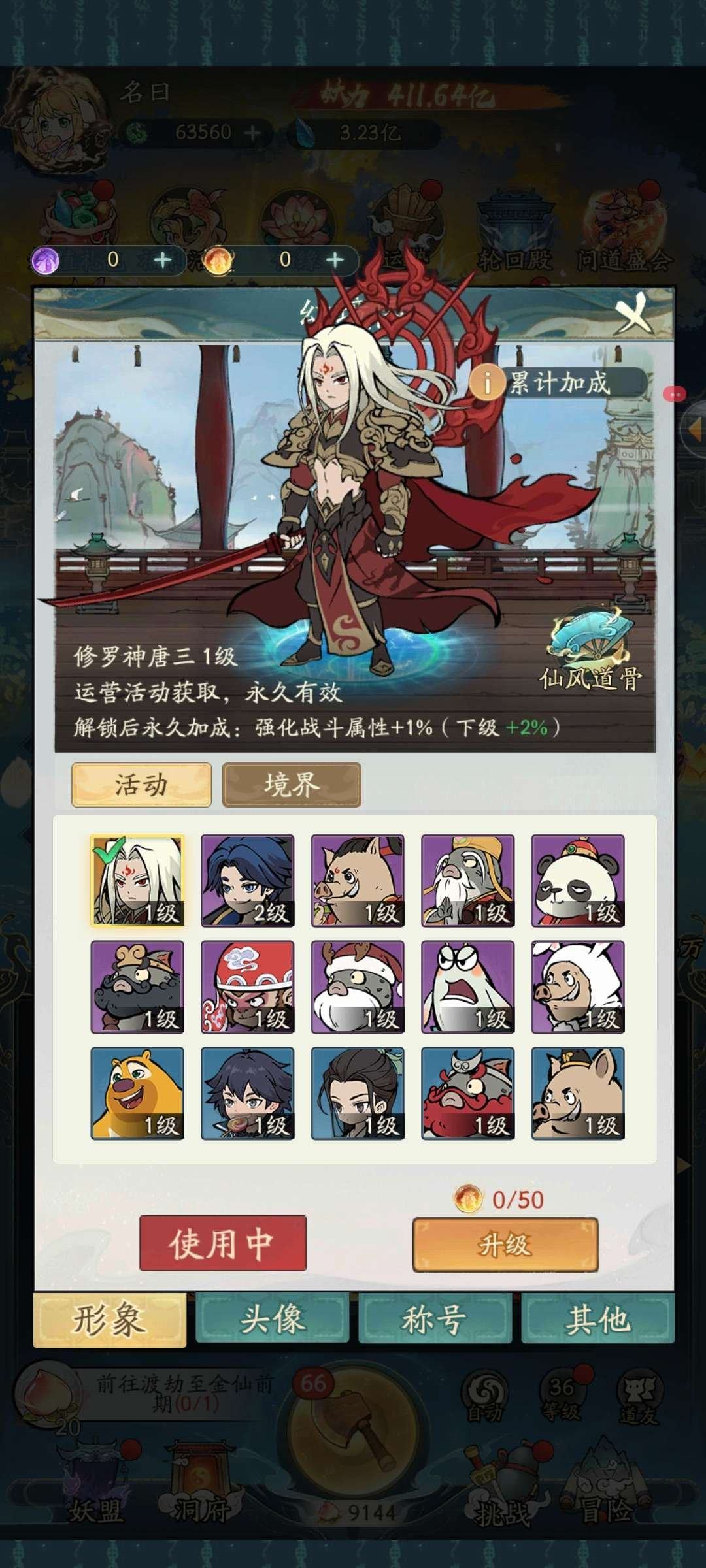The height and width of the screenshot is (1568, 706).
Task: Choose the panda character skin
Action: [578, 881]
